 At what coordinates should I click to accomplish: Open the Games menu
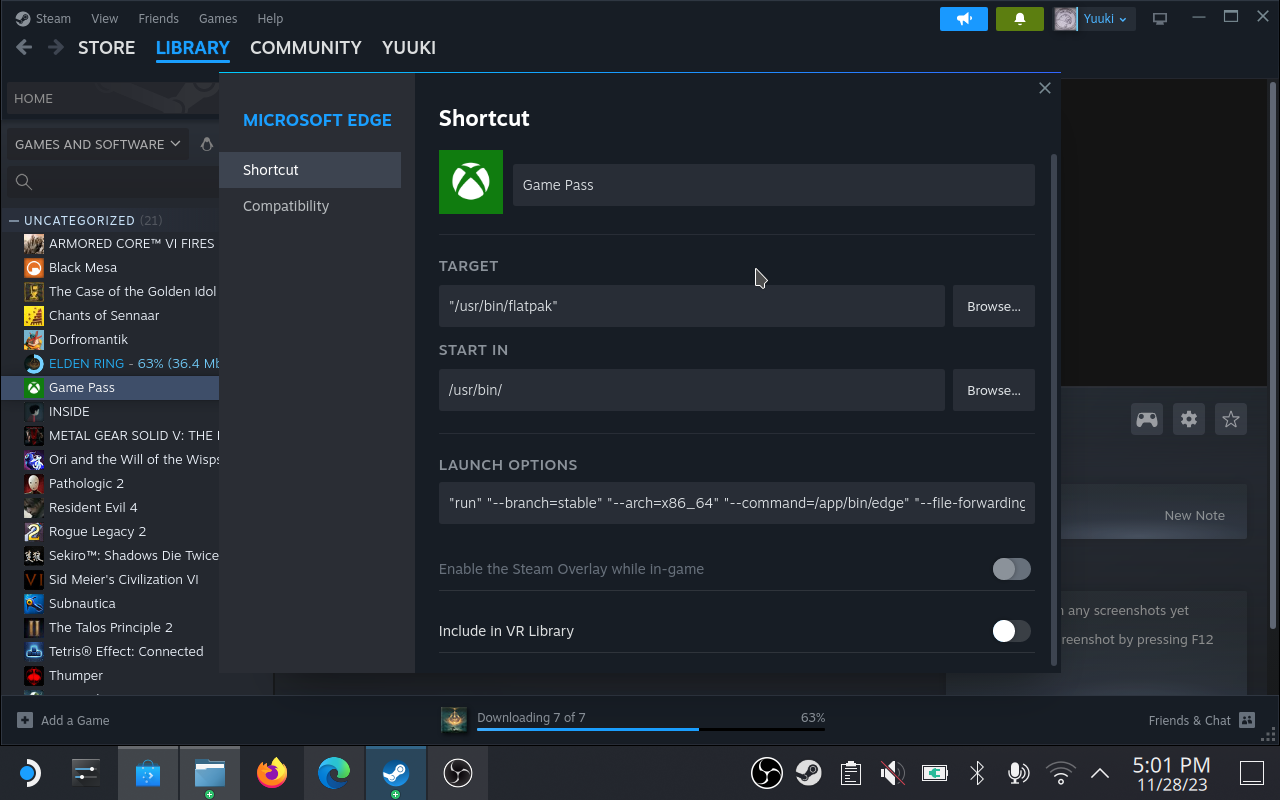coord(218,18)
